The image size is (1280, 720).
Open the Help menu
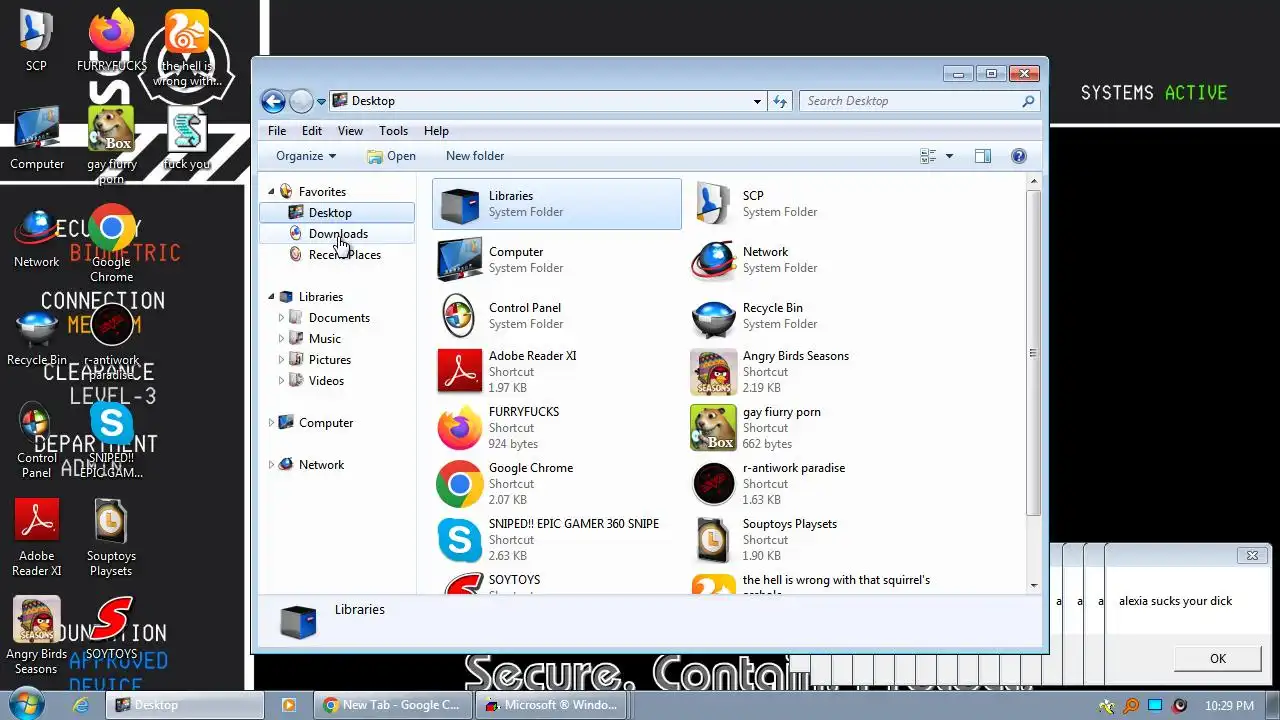point(436,131)
